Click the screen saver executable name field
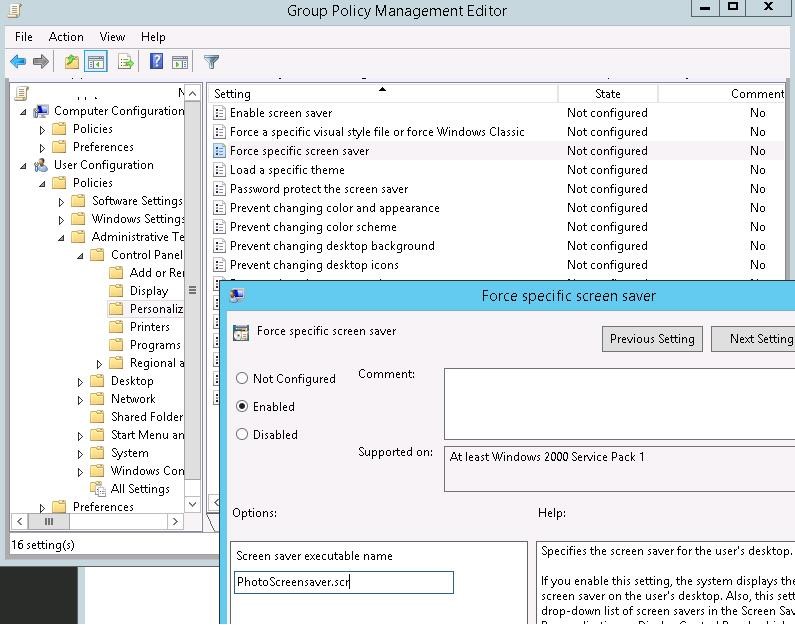 pyautogui.click(x=344, y=582)
